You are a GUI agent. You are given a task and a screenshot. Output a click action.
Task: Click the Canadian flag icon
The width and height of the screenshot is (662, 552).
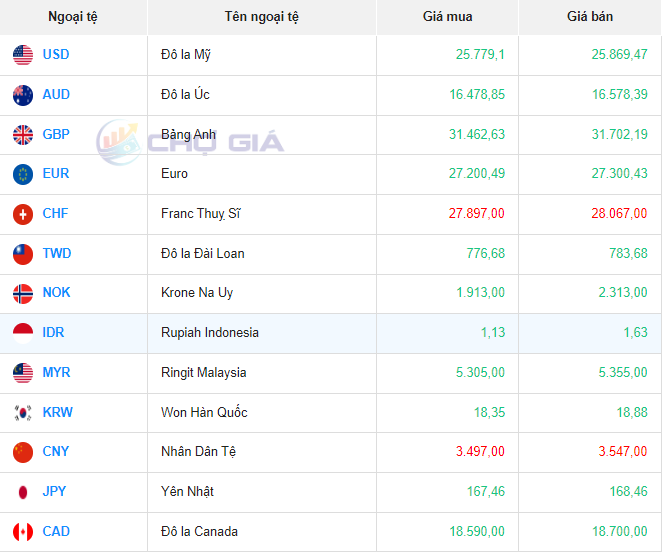(x=23, y=532)
